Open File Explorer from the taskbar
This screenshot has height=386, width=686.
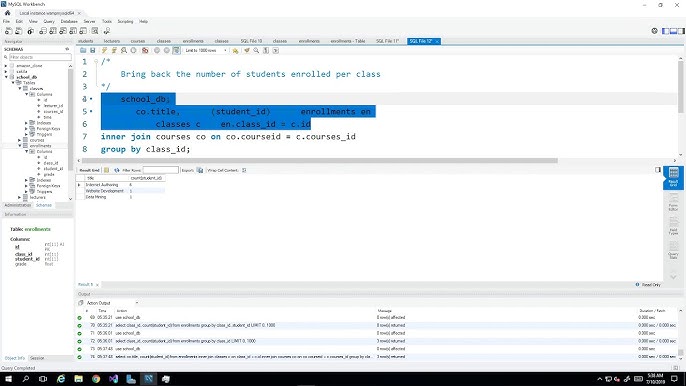(78, 379)
